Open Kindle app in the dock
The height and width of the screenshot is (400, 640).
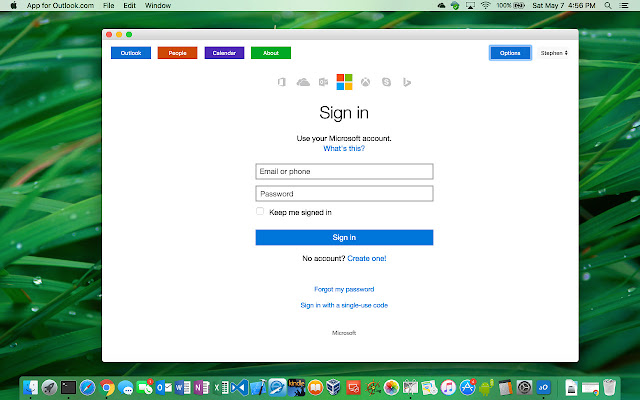(x=296, y=387)
